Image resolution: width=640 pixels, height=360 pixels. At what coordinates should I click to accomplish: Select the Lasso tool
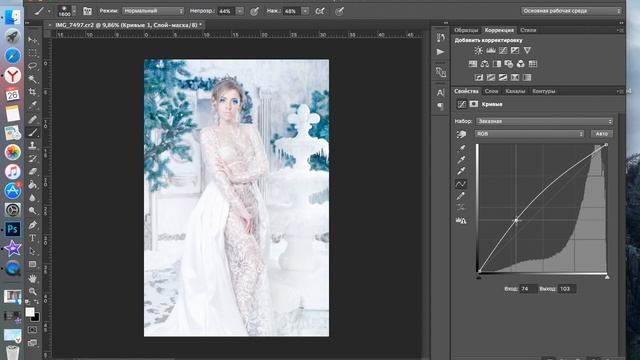(33, 66)
